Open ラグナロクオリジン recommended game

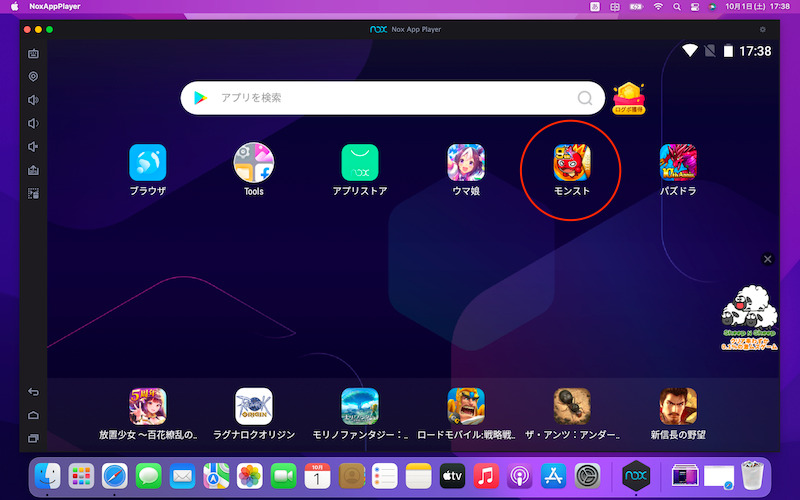tap(254, 406)
